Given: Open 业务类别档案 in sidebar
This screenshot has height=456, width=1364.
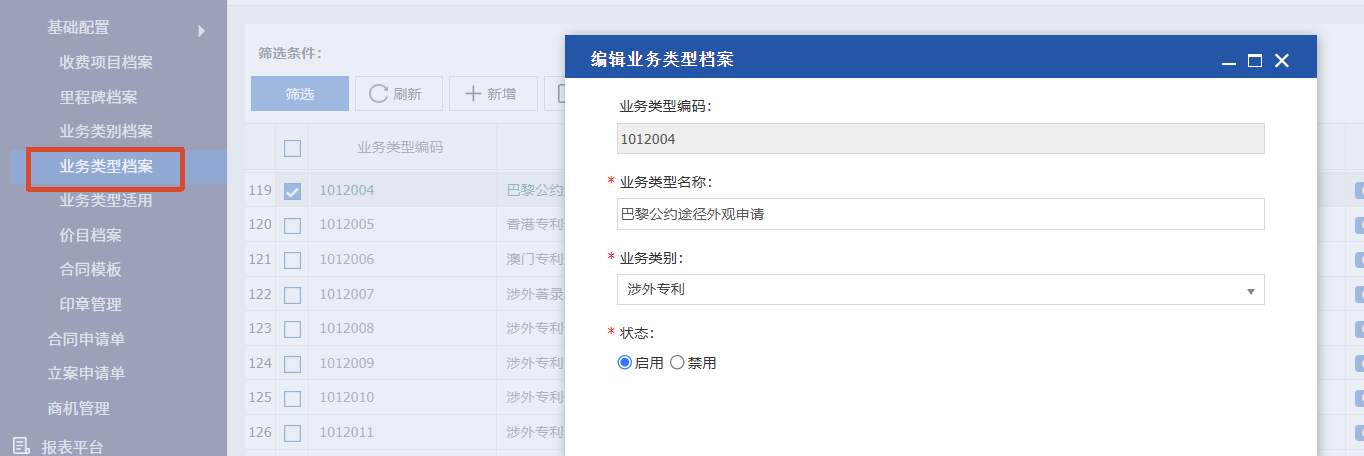Looking at the screenshot, I should pos(106,132).
